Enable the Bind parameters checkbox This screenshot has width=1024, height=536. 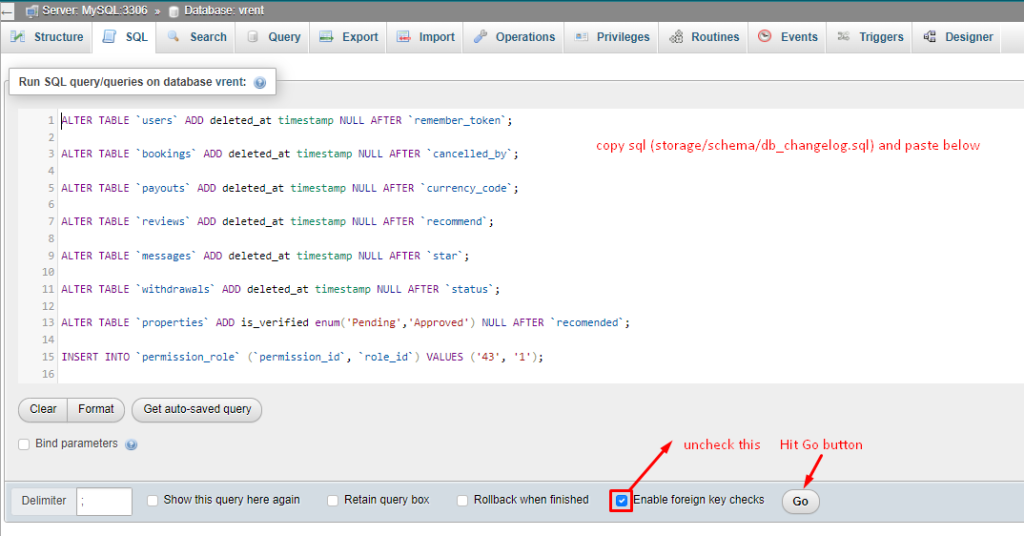click(x=24, y=444)
